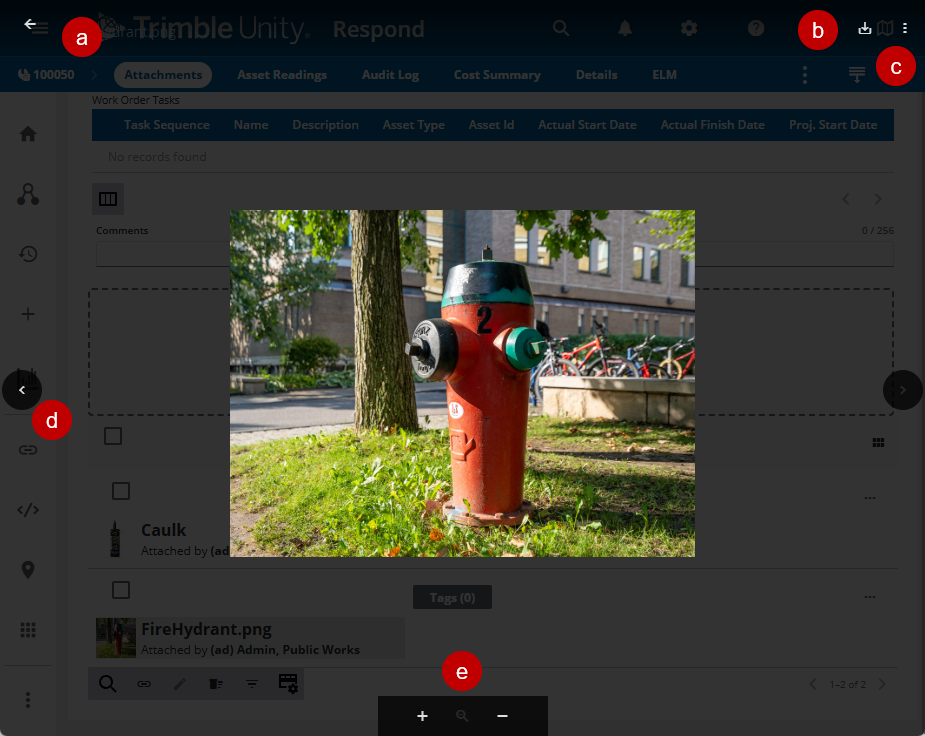
Task: Sort by the Asset Type column header
Action: (x=414, y=125)
